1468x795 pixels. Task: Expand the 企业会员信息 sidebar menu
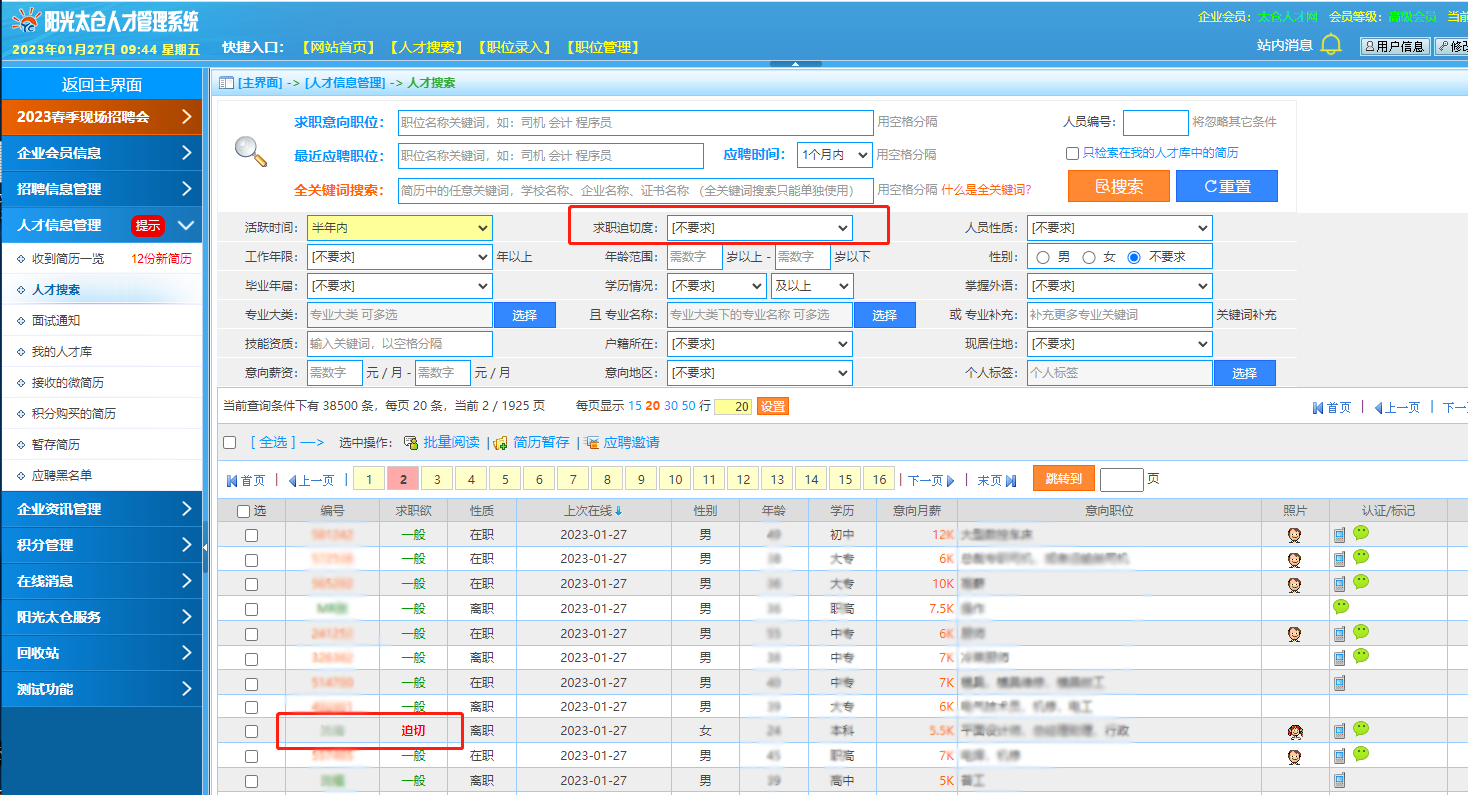point(101,153)
